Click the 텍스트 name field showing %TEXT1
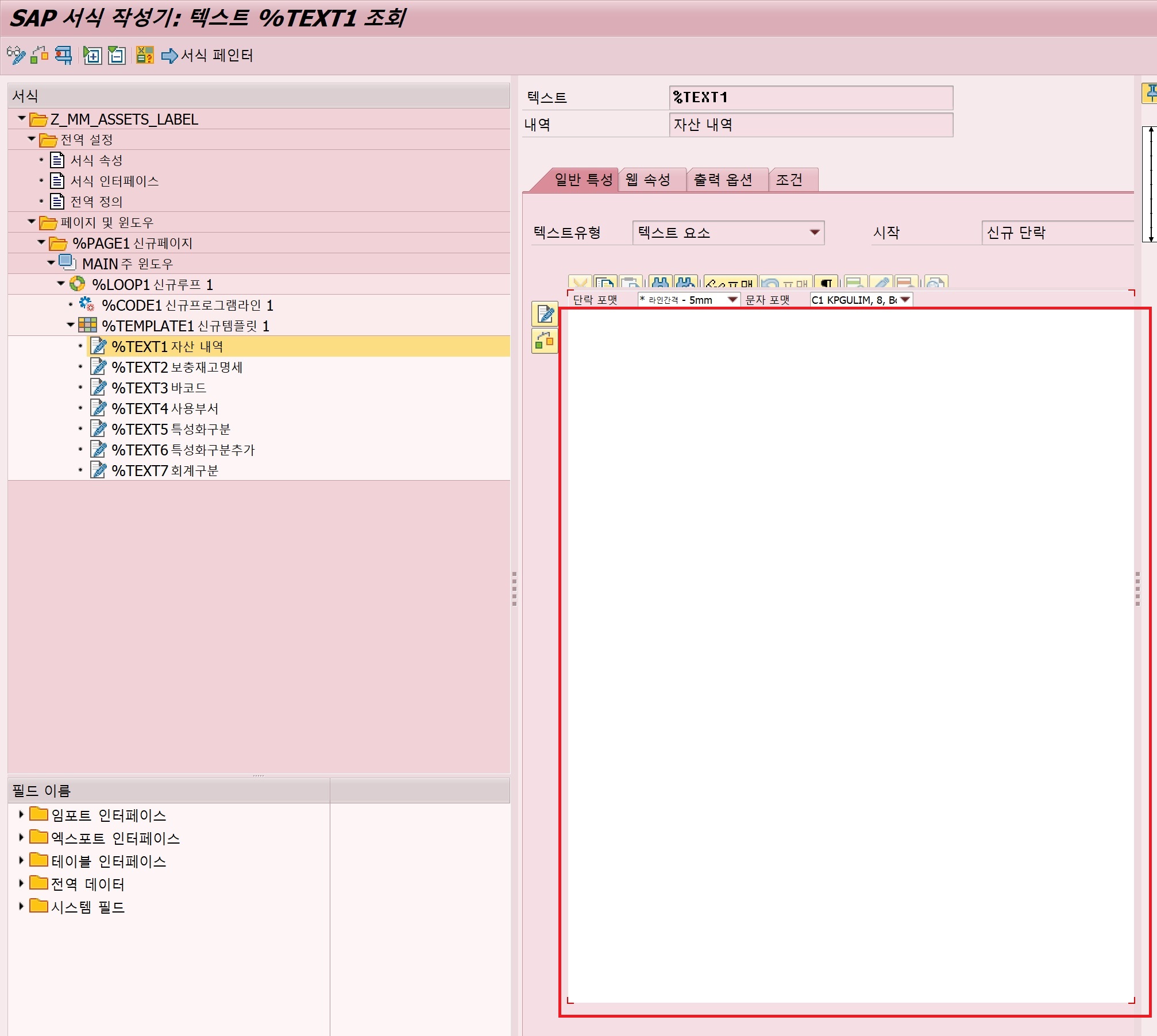 coord(811,98)
